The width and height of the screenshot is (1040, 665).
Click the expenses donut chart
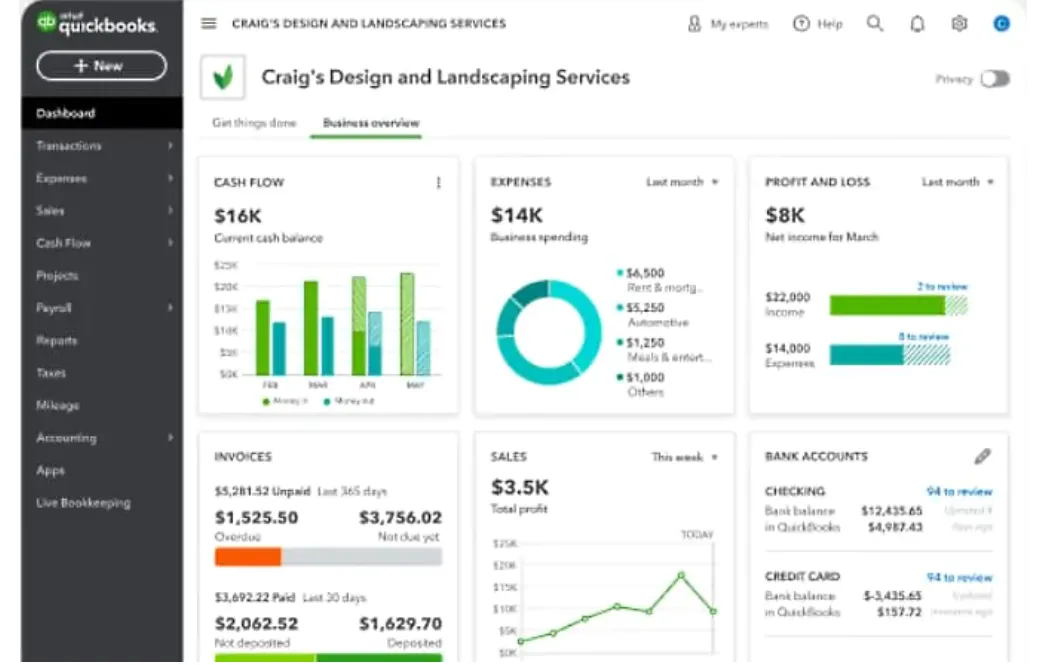(x=549, y=332)
